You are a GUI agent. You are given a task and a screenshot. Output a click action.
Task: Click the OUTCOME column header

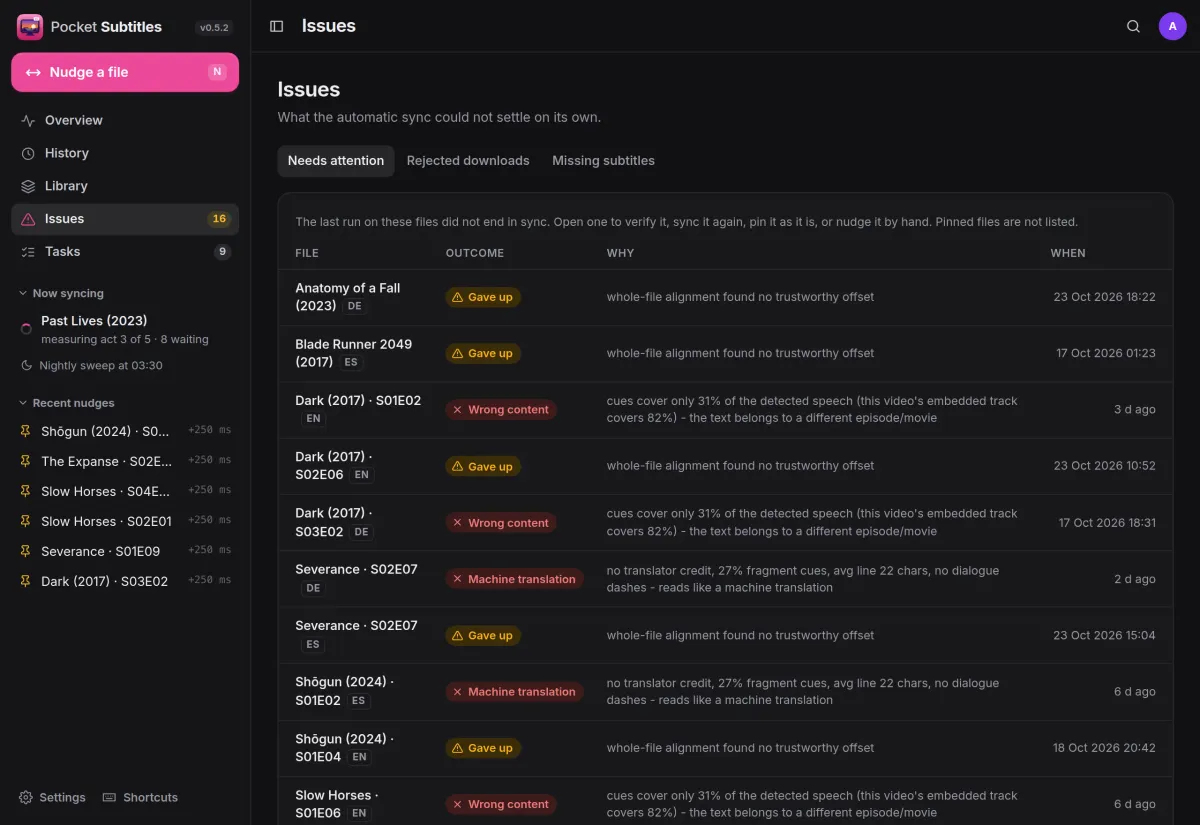coord(475,253)
